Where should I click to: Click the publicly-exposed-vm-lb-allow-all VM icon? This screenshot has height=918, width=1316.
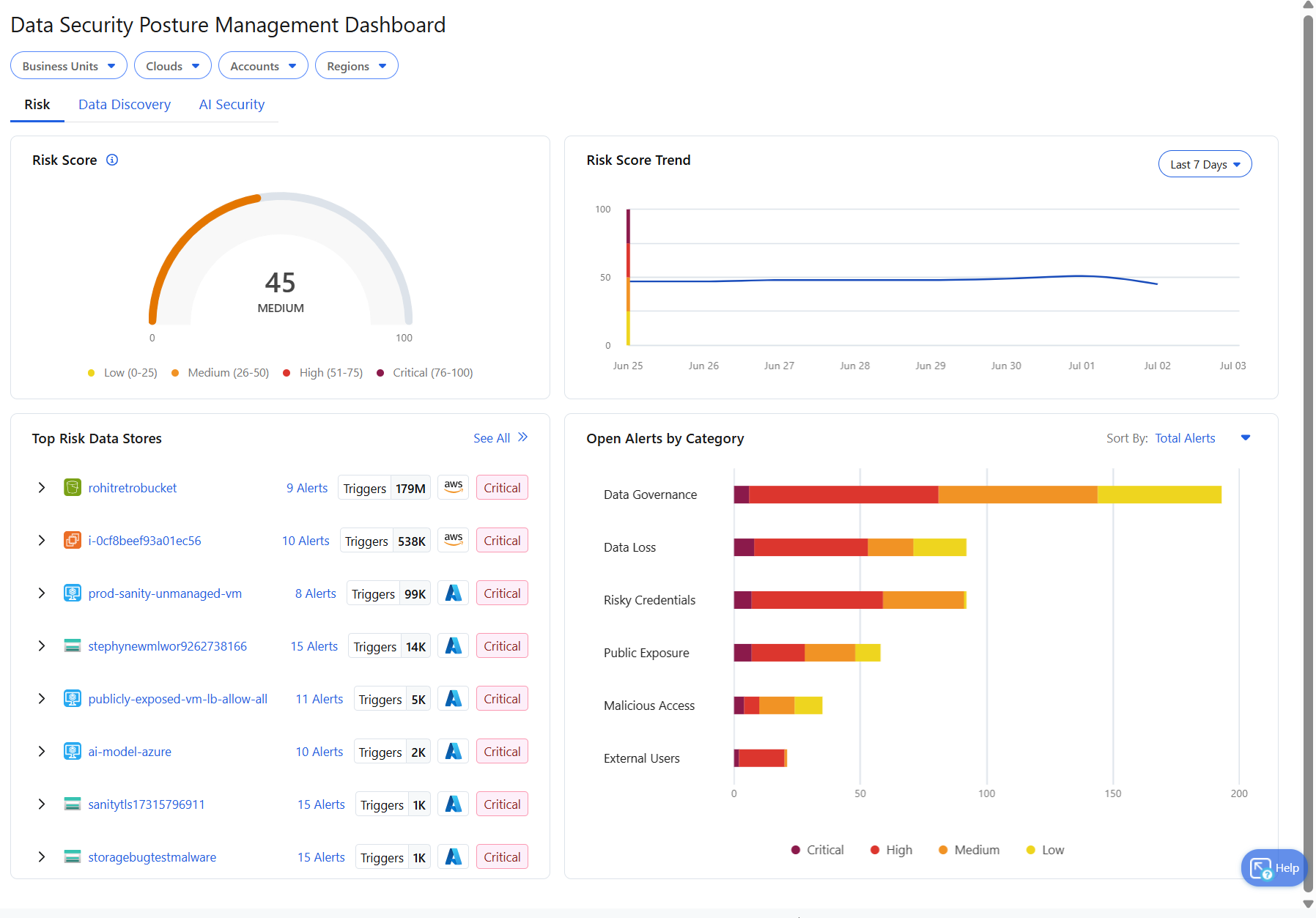(73, 699)
